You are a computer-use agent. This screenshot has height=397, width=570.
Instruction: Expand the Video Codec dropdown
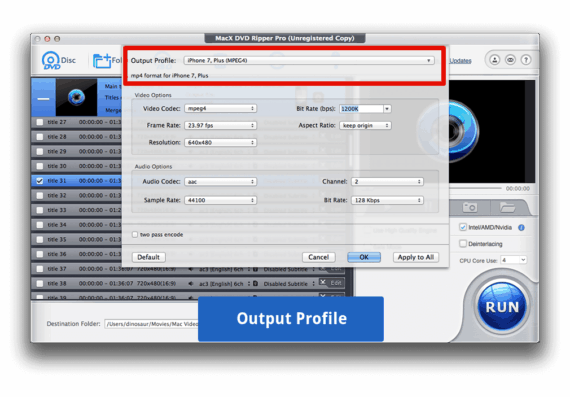pos(221,108)
